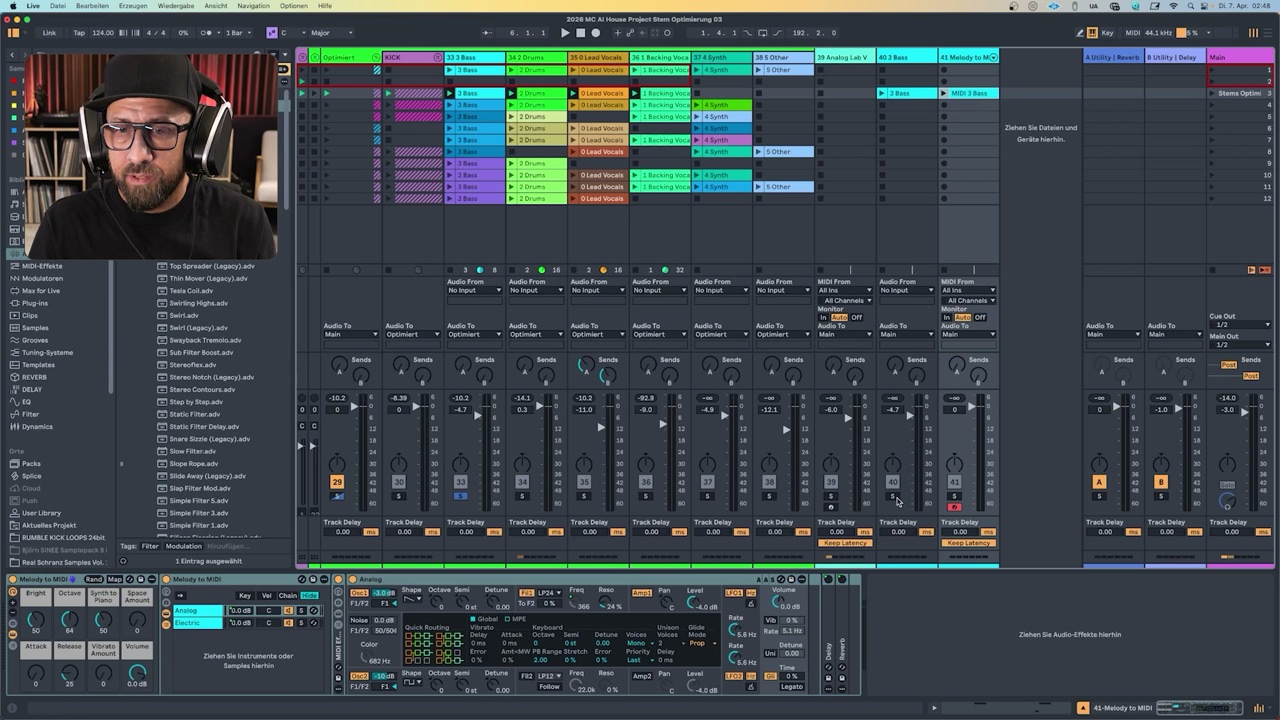Unfold track 41 Melody to MIDI arrow
The image size is (1280, 720).
993,57
